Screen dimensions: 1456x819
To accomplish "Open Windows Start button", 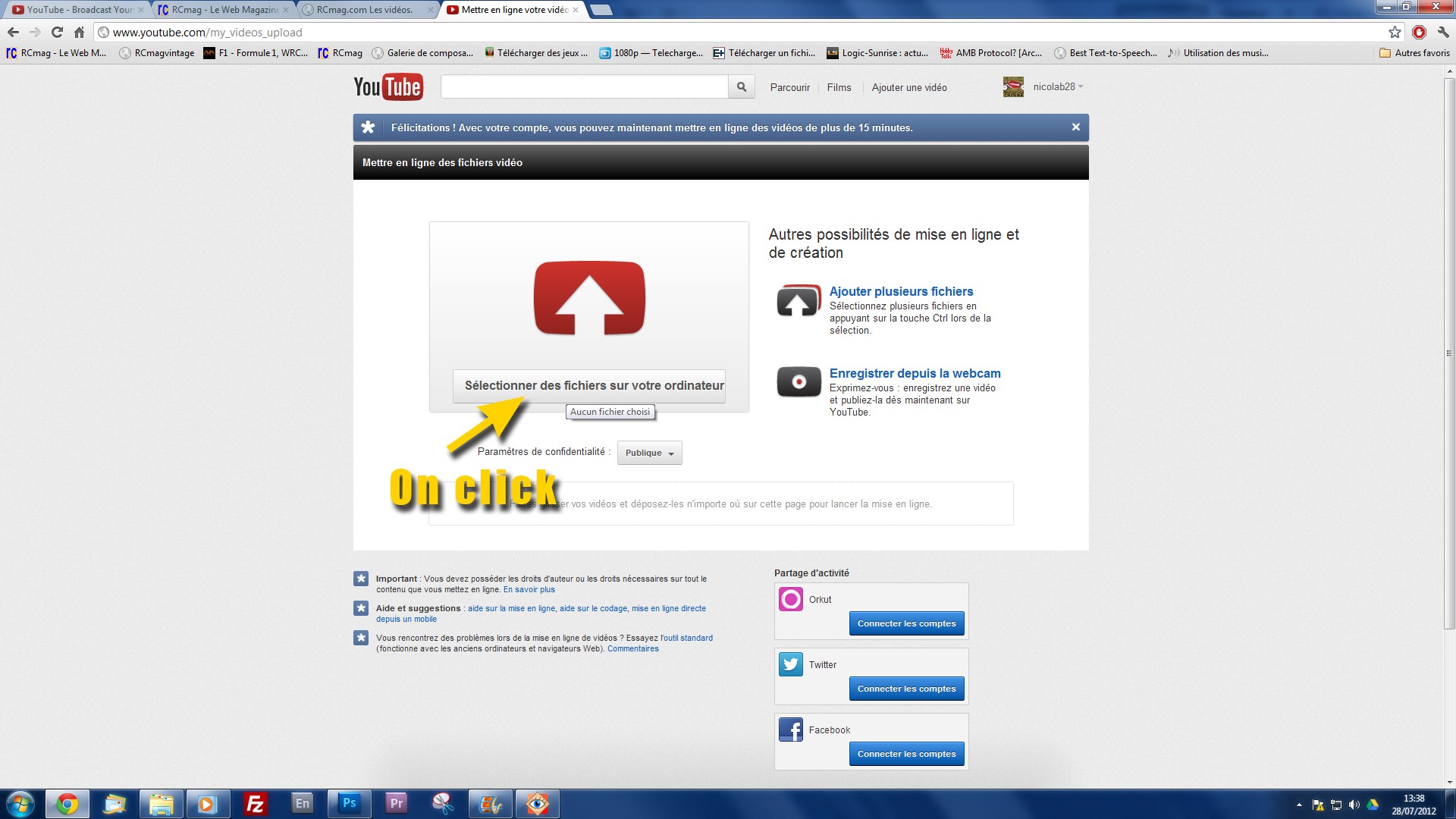I will click(x=20, y=804).
